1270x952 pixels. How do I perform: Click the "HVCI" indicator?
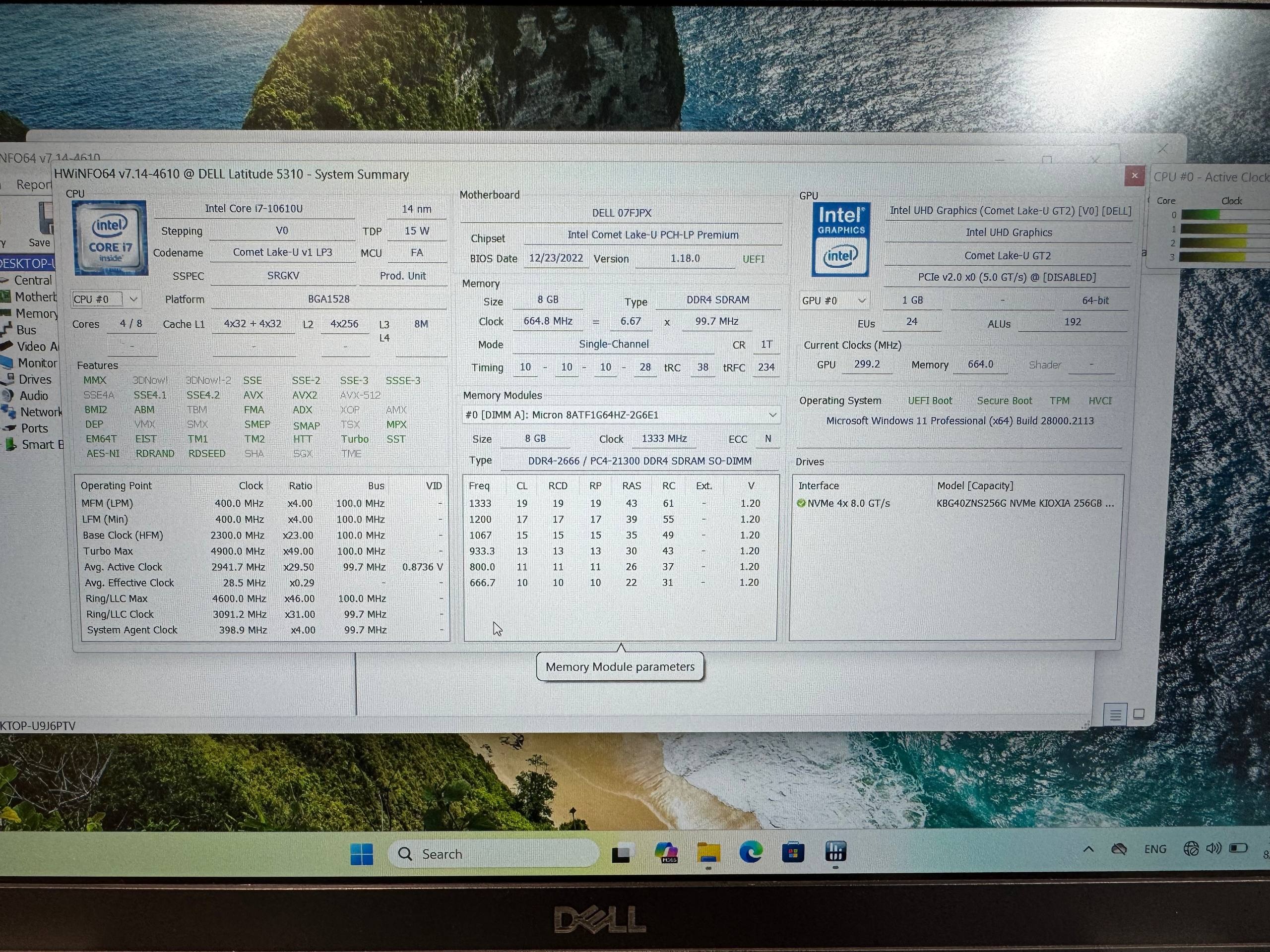click(x=1099, y=401)
